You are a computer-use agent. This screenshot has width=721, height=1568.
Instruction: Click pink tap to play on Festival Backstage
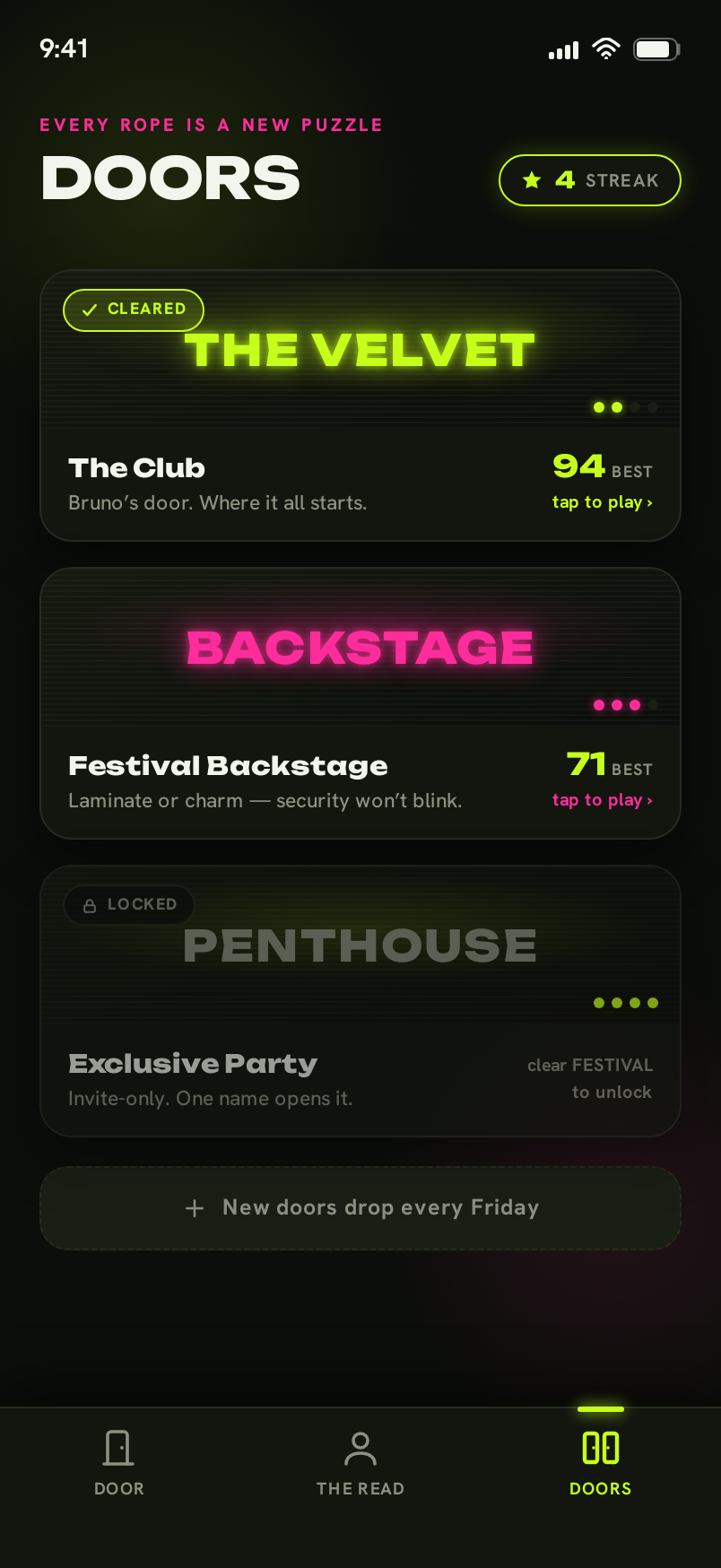coord(603,800)
